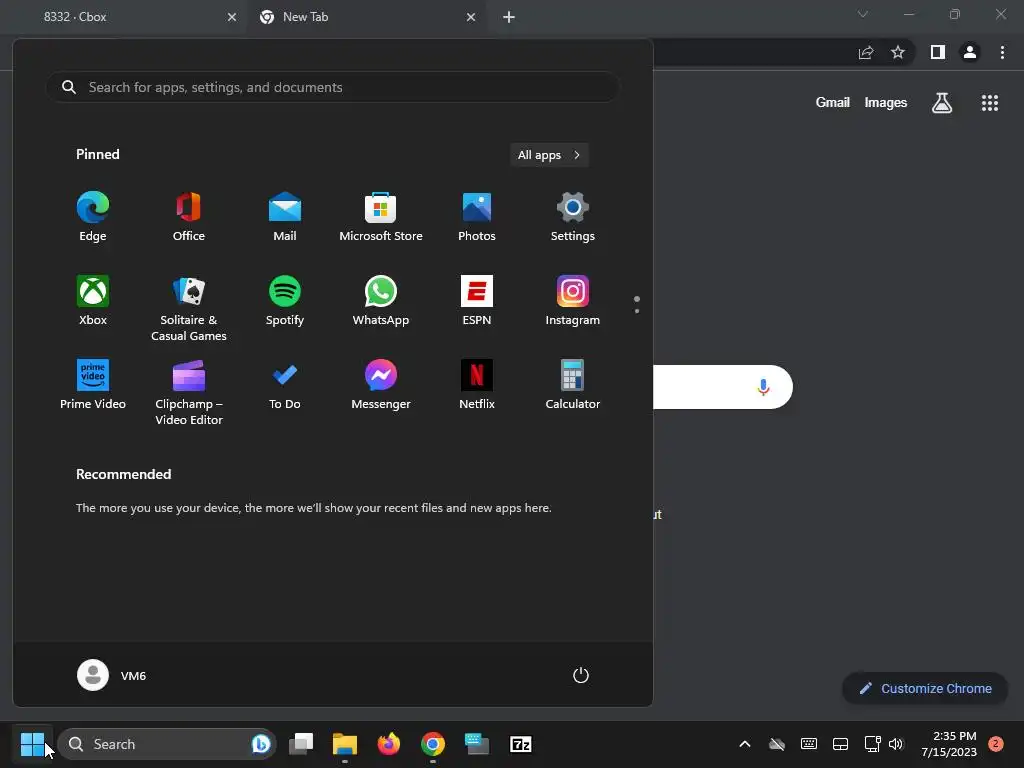Open Task View on the taskbar
Image resolution: width=1024 pixels, height=768 pixels.
tap(301, 744)
